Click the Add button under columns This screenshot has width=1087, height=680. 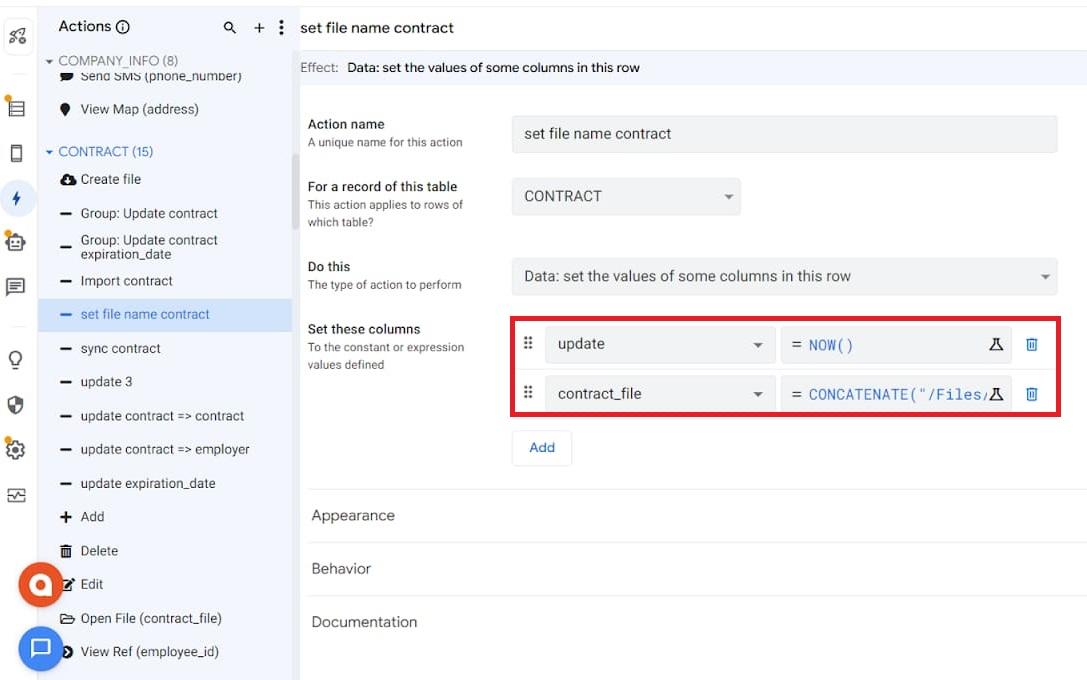[x=542, y=448]
